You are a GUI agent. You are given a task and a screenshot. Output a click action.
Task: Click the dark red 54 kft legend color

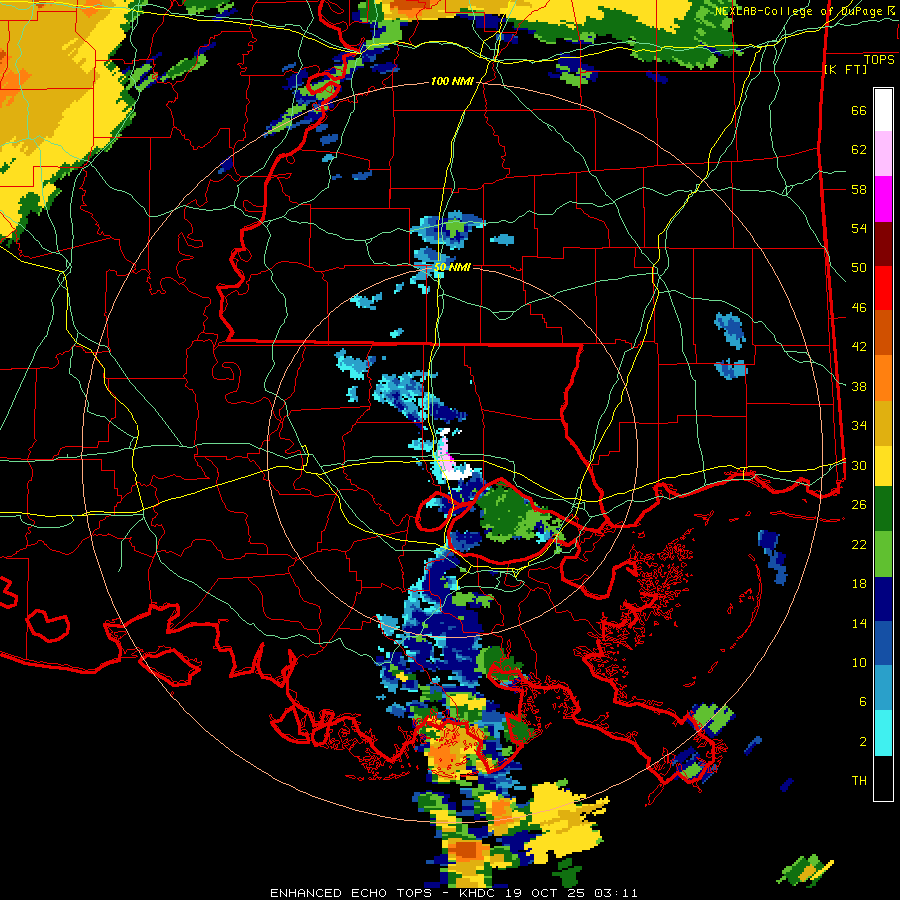pos(883,244)
